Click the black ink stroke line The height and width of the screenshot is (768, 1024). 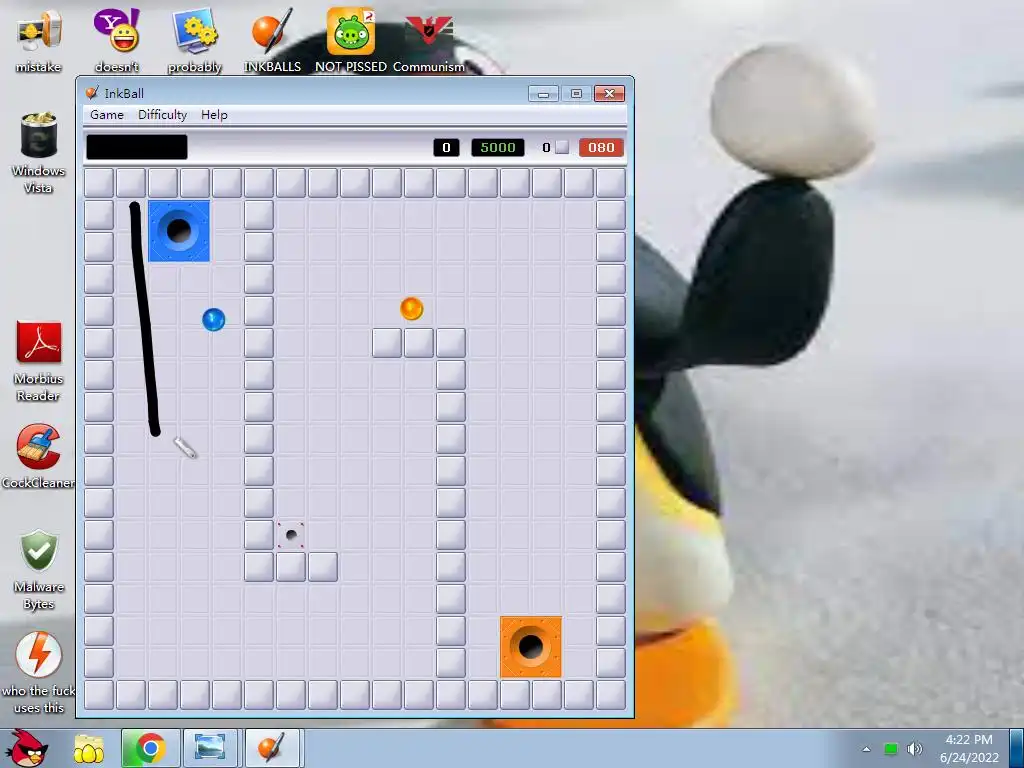click(x=144, y=319)
